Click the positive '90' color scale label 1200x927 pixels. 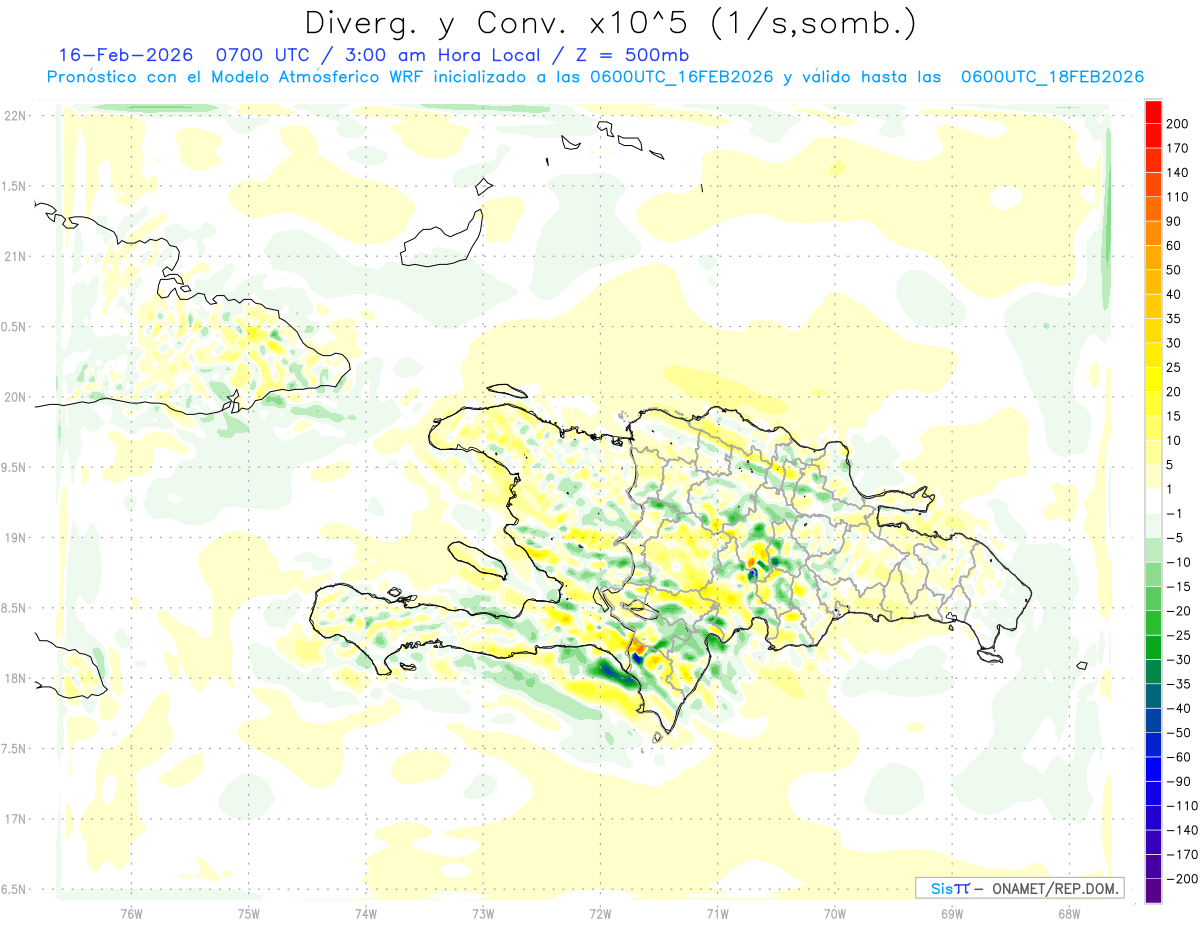point(1176,221)
